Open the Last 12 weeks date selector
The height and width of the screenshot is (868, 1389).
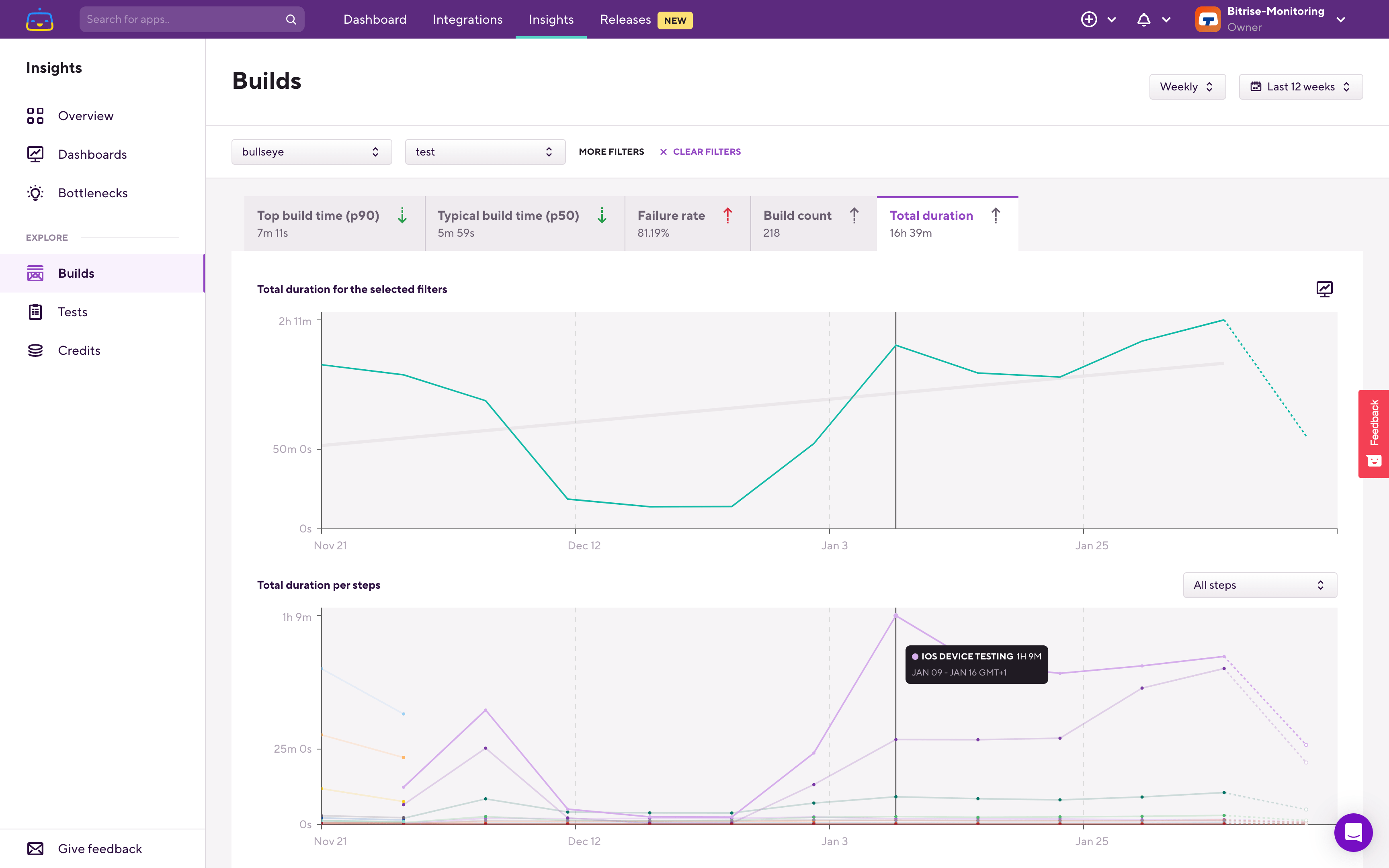coord(1300,87)
